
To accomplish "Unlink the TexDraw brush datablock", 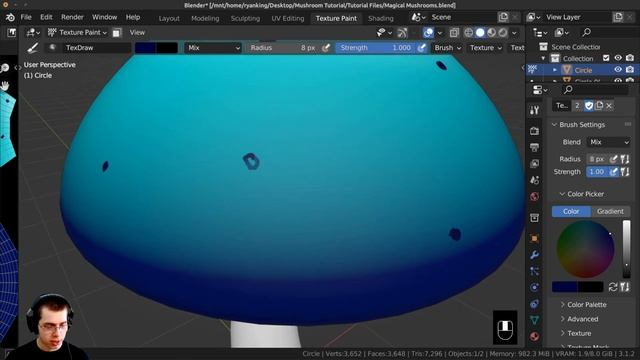I will click(609, 106).
